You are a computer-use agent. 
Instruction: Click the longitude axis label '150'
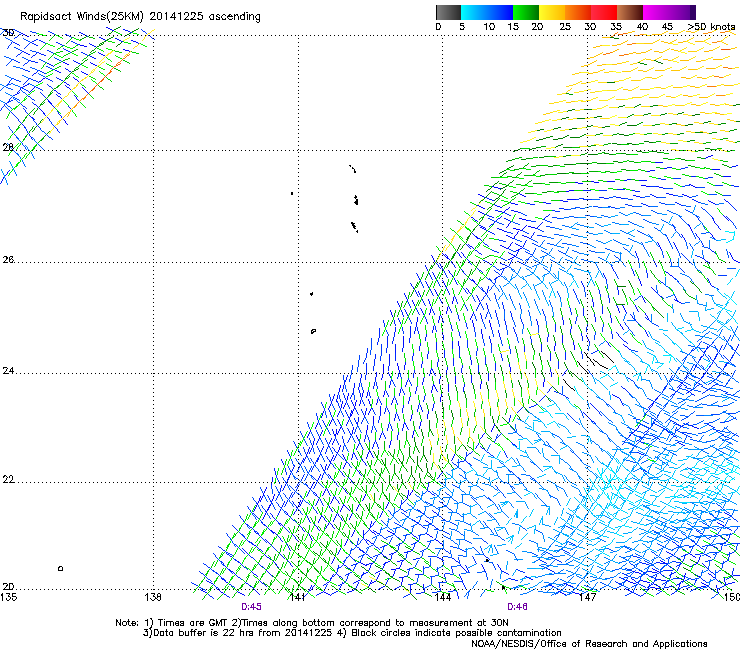[x=732, y=597]
